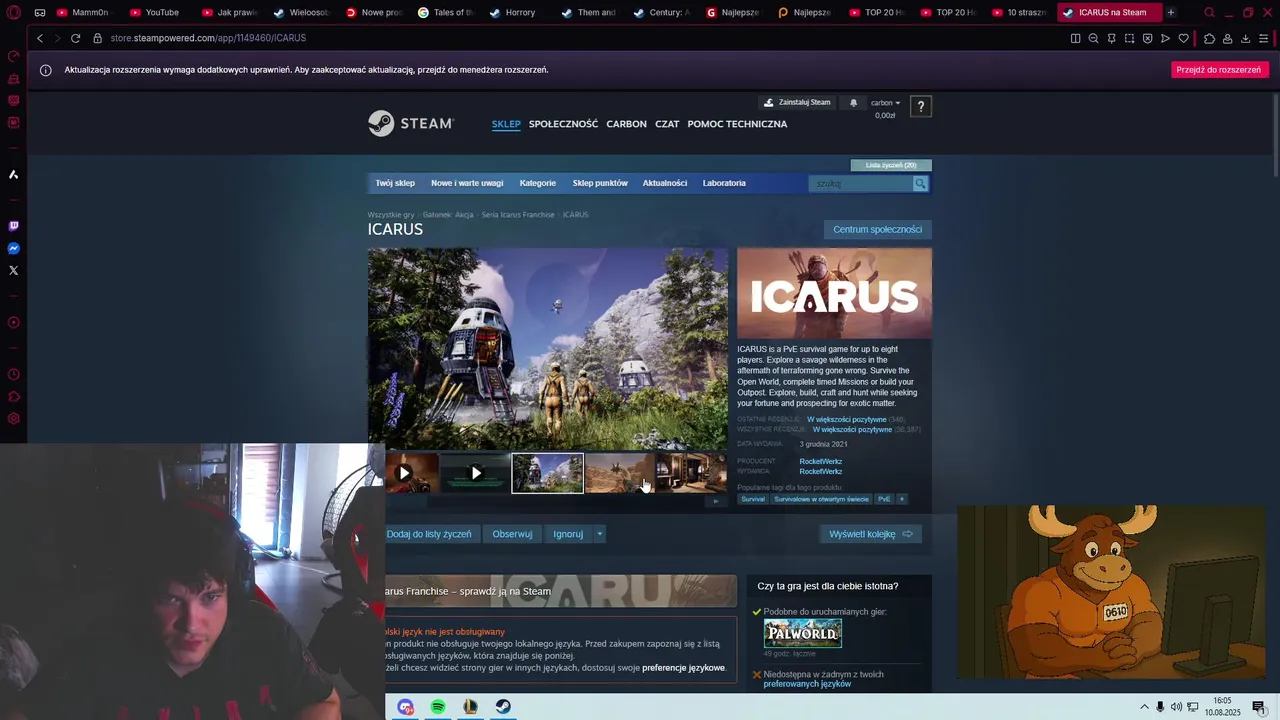The height and width of the screenshot is (720, 1280).
Task: Click the Obserwuj button
Action: coord(512,534)
